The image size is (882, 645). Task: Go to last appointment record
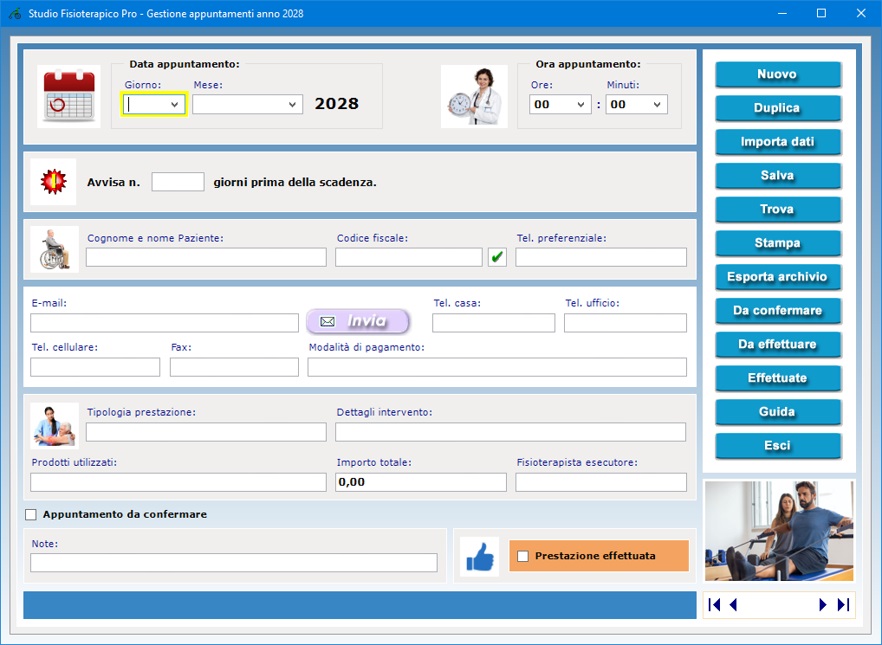843,605
